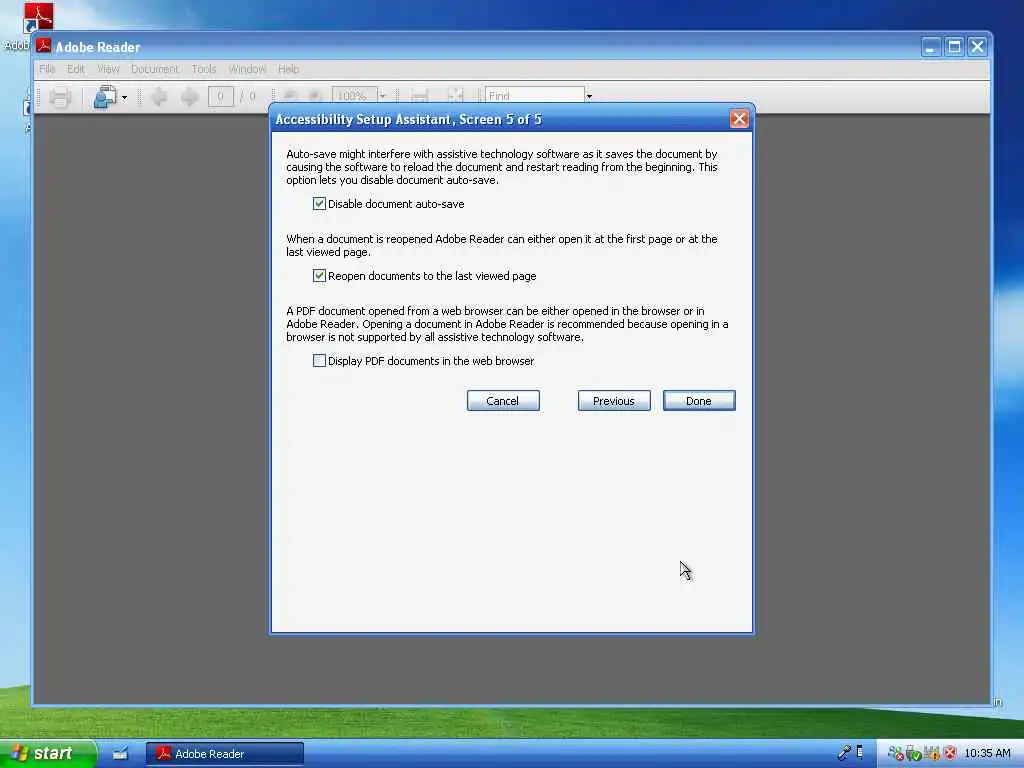Click the Fit Width scrolling icon
The width and height of the screenshot is (1024, 768).
coord(420,97)
